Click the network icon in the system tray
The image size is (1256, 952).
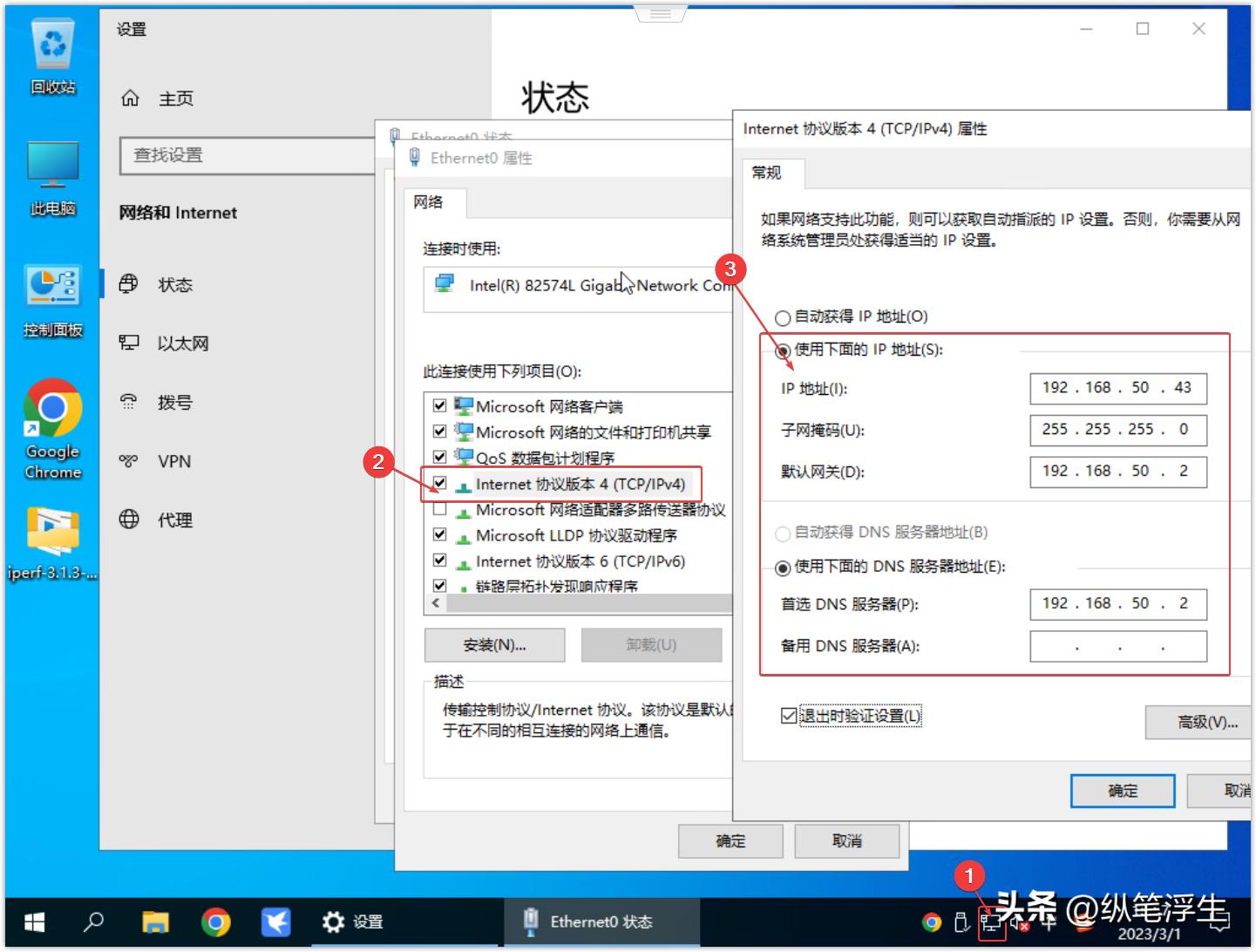tap(990, 921)
